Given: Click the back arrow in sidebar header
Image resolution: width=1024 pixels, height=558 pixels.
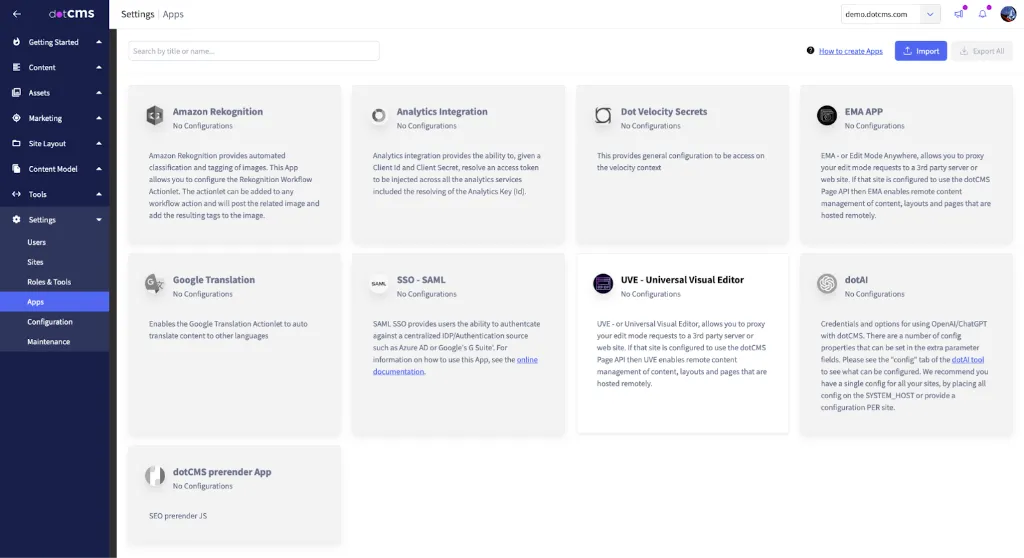Looking at the screenshot, I should point(16,14).
